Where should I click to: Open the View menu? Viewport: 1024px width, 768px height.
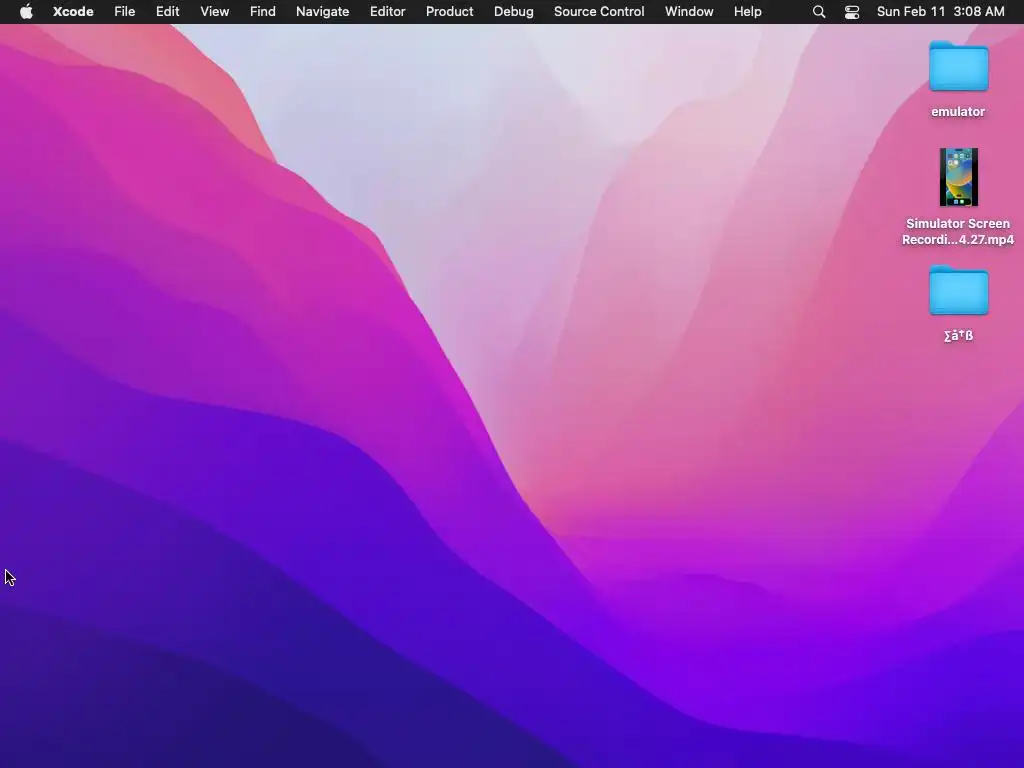(x=214, y=12)
